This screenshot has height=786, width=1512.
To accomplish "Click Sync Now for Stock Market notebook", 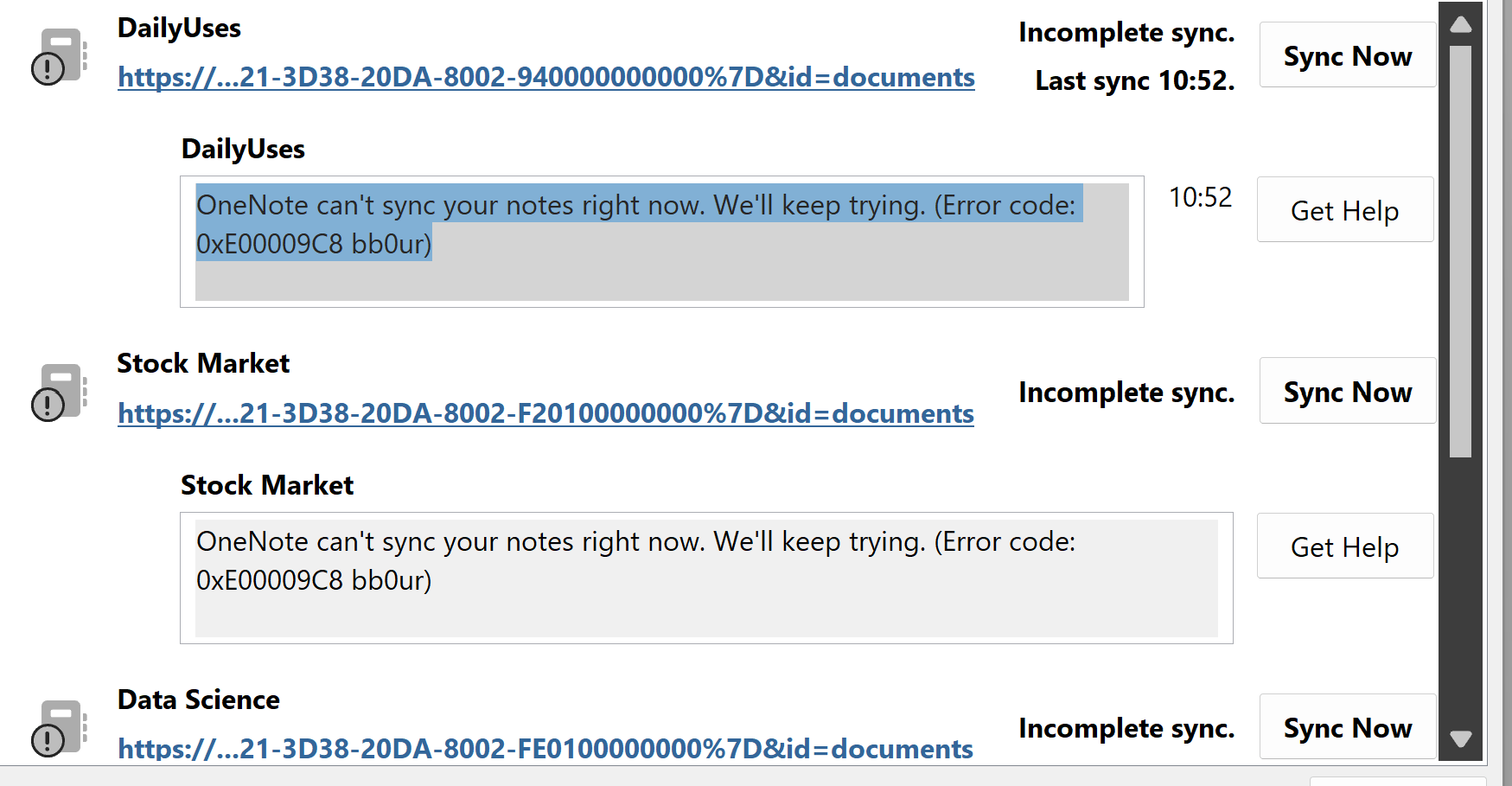I will [x=1347, y=391].
